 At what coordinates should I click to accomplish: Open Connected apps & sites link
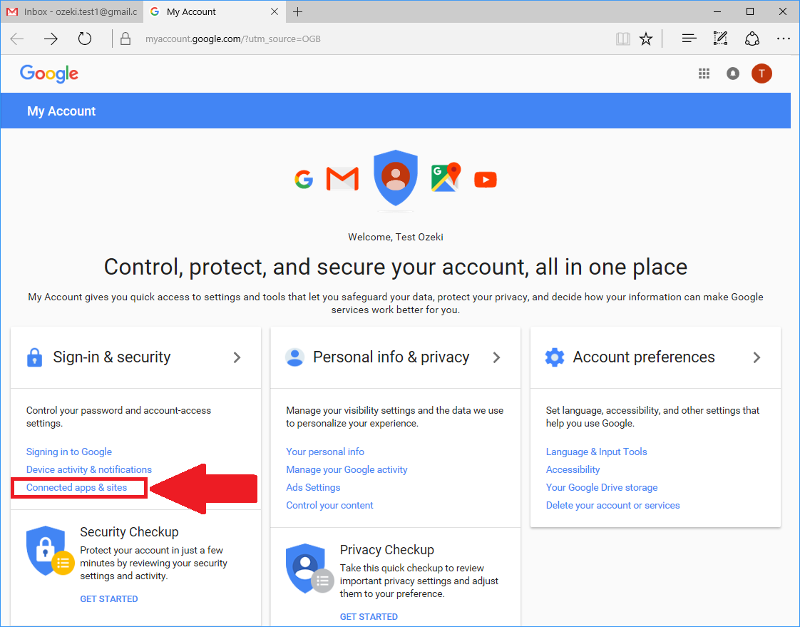[77, 488]
